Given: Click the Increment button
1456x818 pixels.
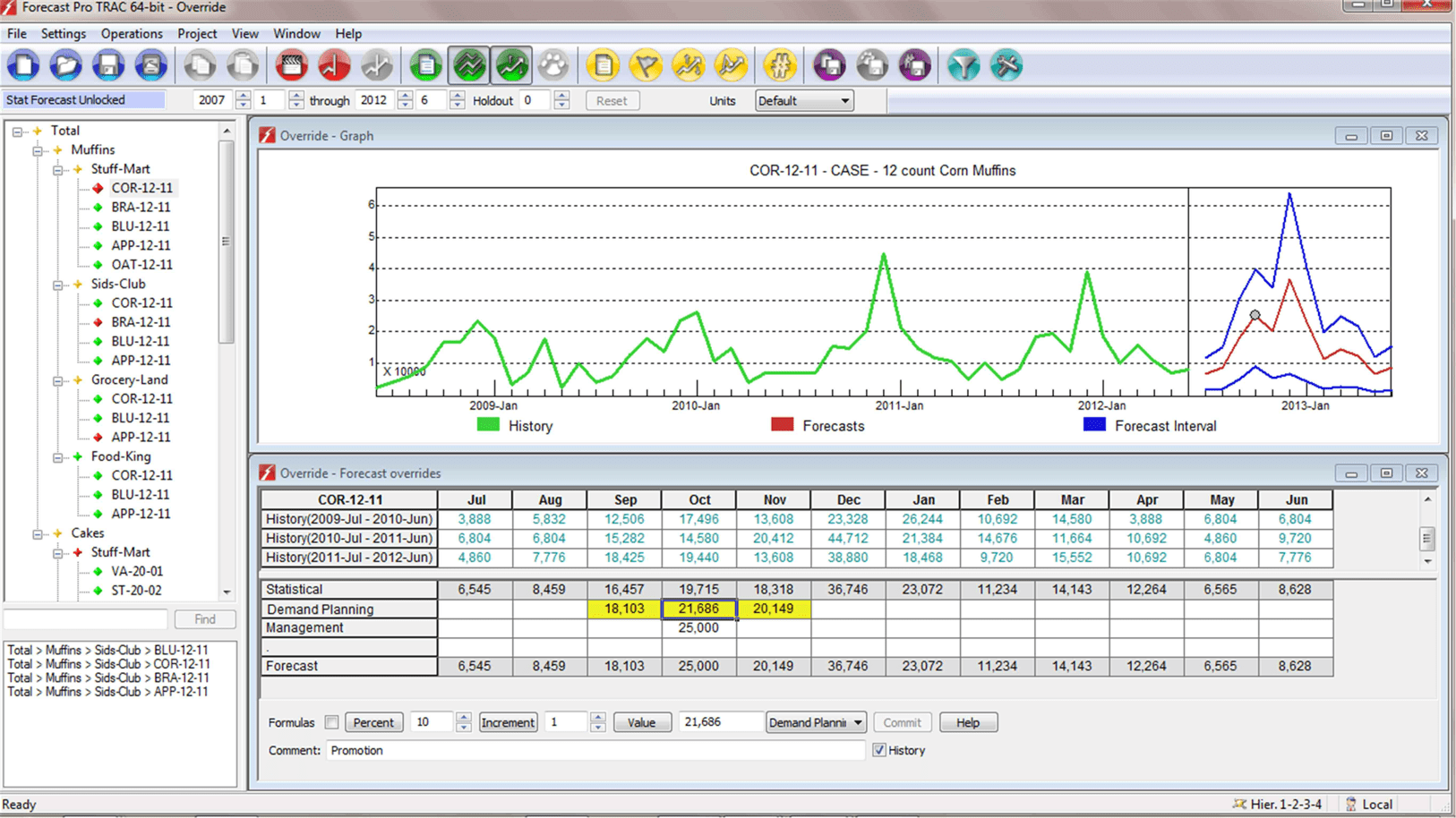Looking at the screenshot, I should coord(508,722).
